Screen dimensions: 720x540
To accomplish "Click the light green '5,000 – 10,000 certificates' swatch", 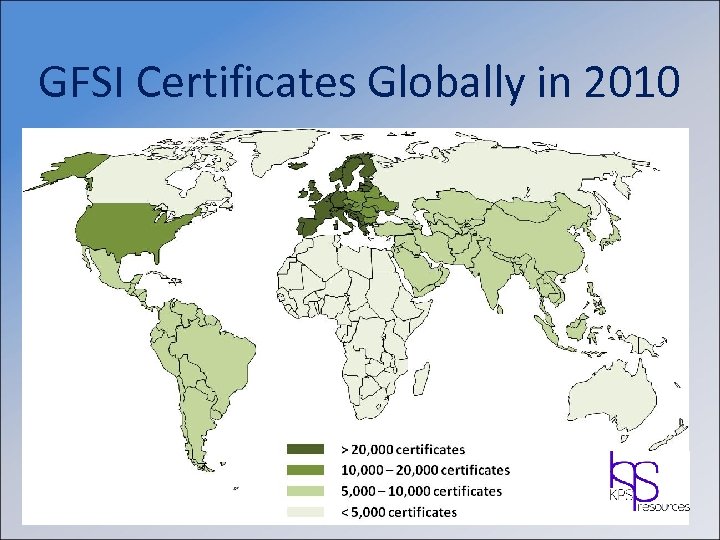I will pos(305,491).
